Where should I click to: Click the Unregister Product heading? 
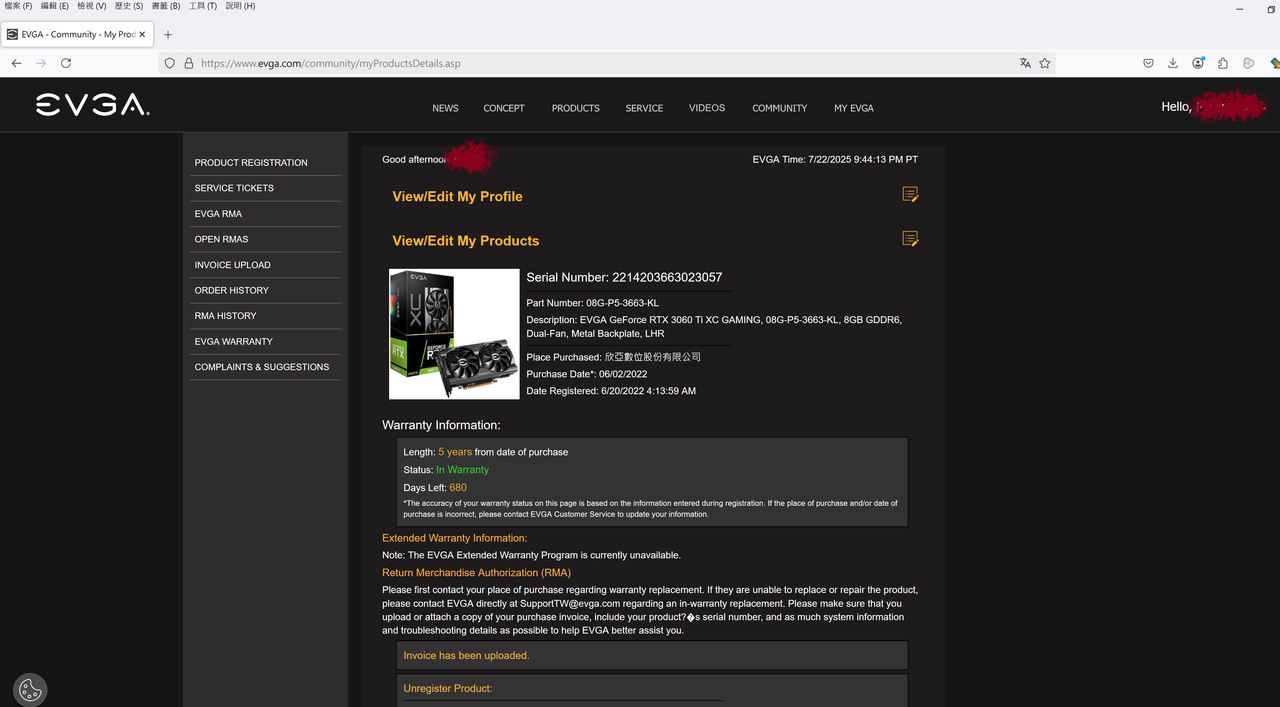[x=448, y=689]
